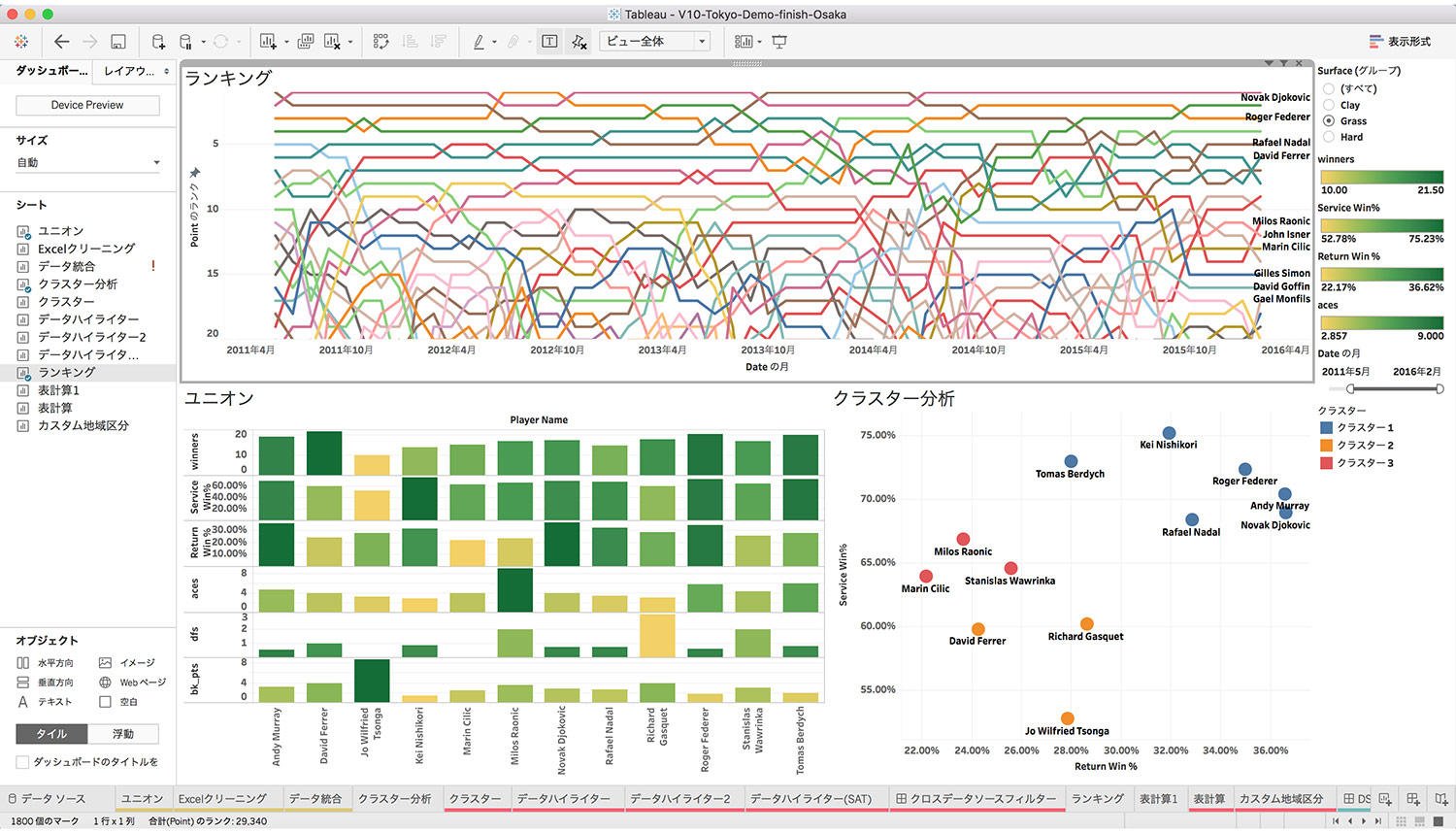Click the save icon in toolbar
The height and width of the screenshot is (833, 1456).
(x=117, y=42)
